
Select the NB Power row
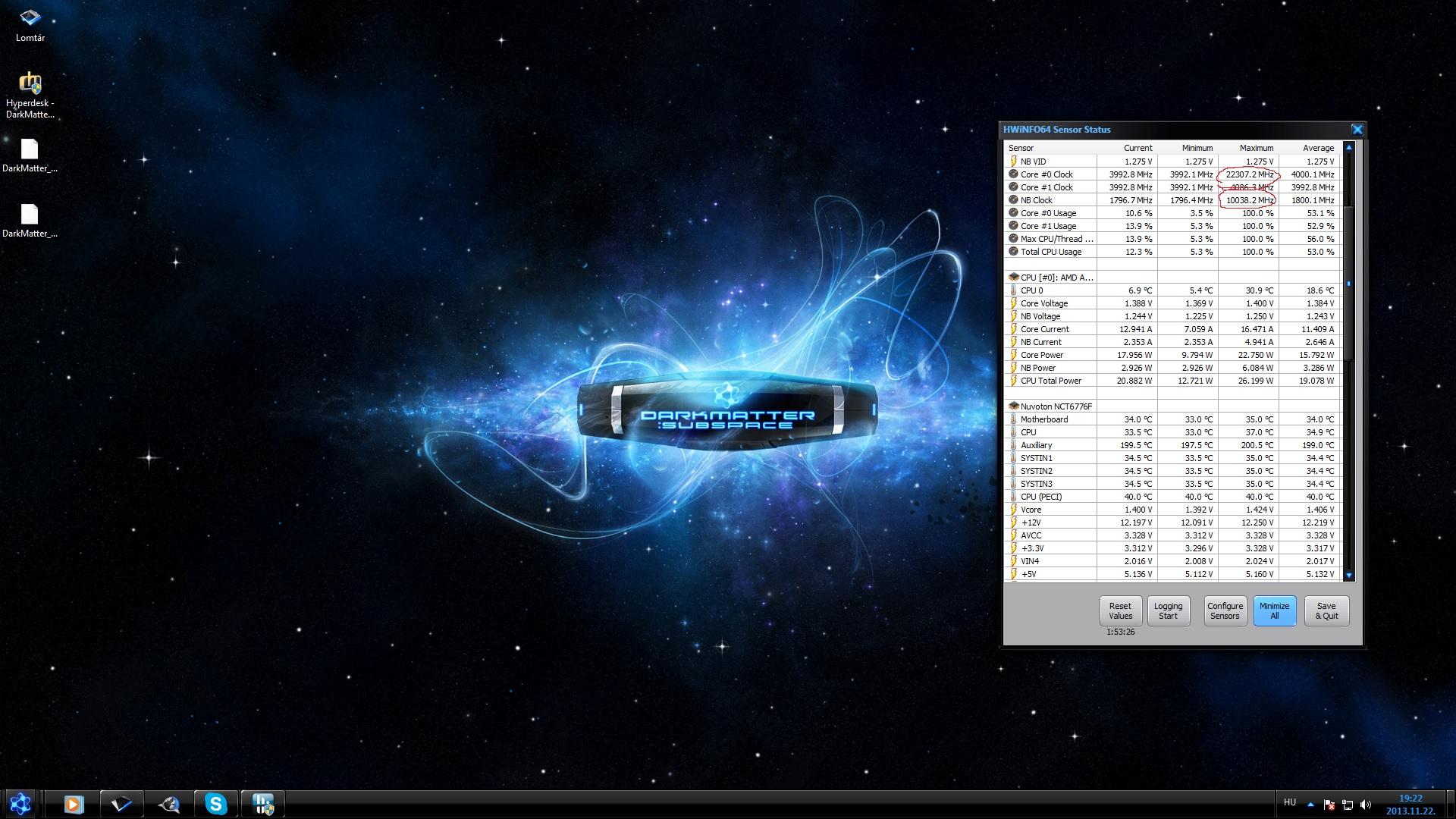point(1173,368)
